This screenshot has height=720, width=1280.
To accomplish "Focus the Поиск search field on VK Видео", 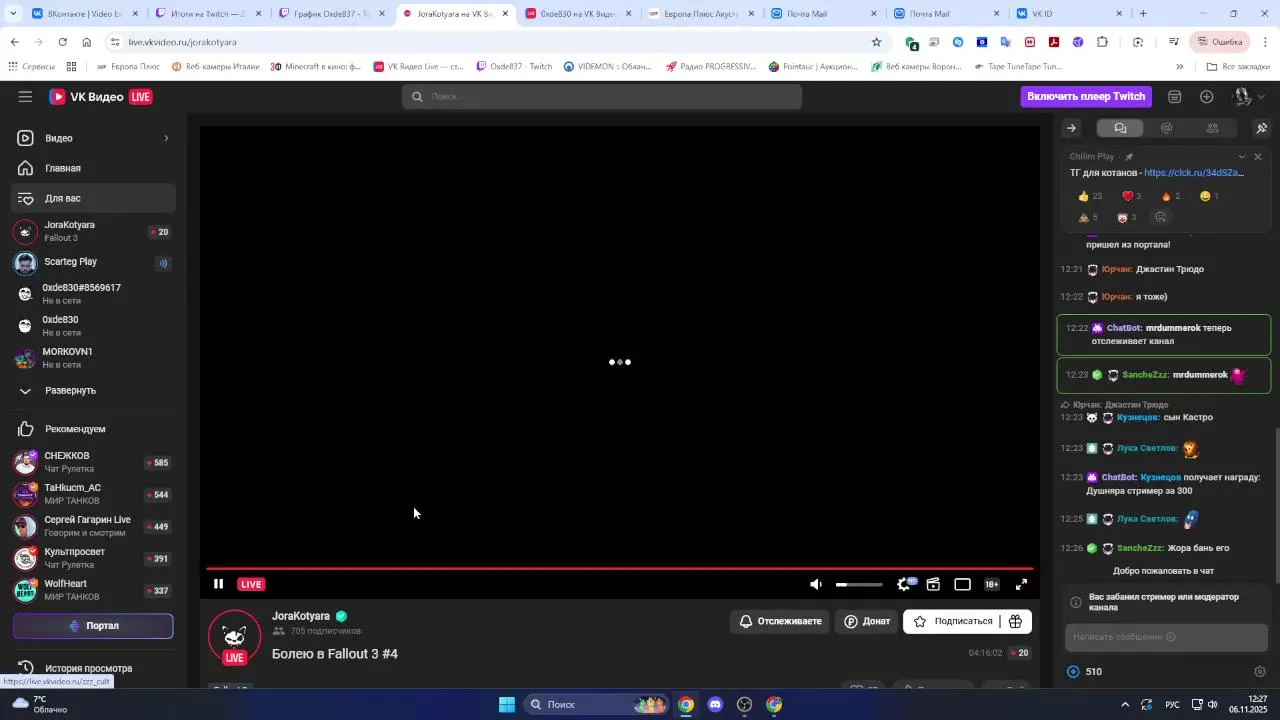I will (602, 96).
